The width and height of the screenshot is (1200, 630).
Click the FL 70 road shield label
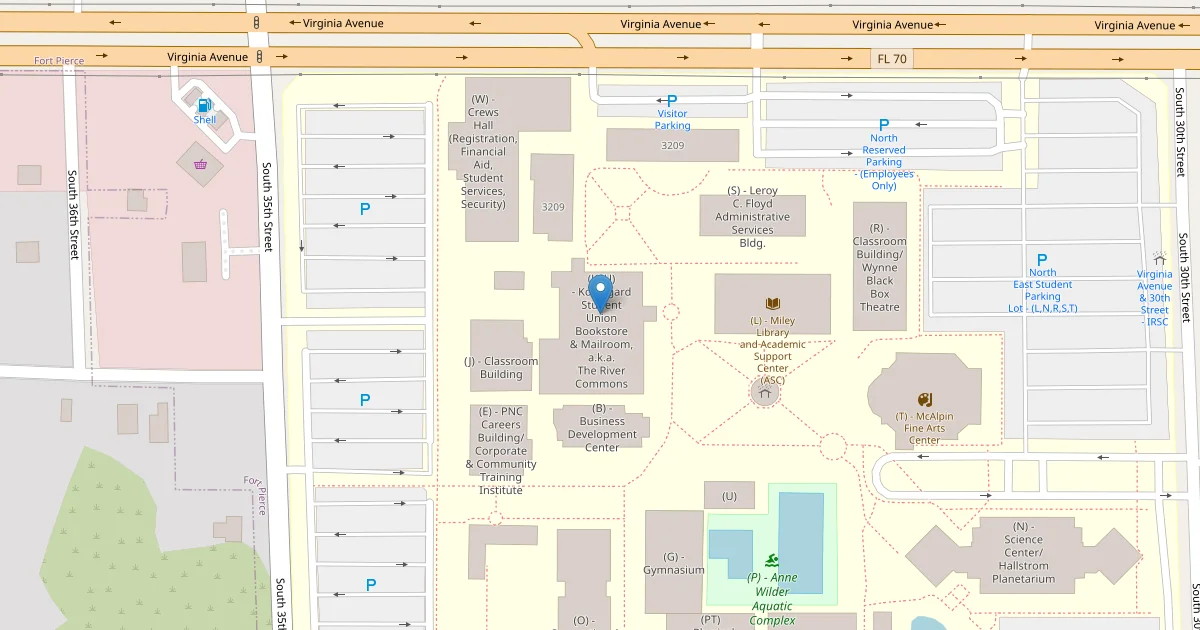890,59
